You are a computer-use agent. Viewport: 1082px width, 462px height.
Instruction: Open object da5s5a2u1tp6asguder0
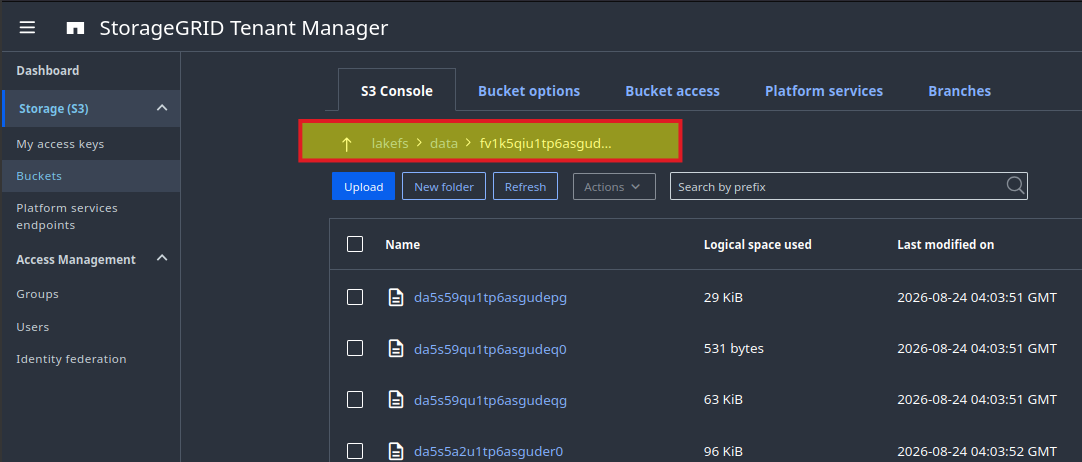click(x=489, y=452)
